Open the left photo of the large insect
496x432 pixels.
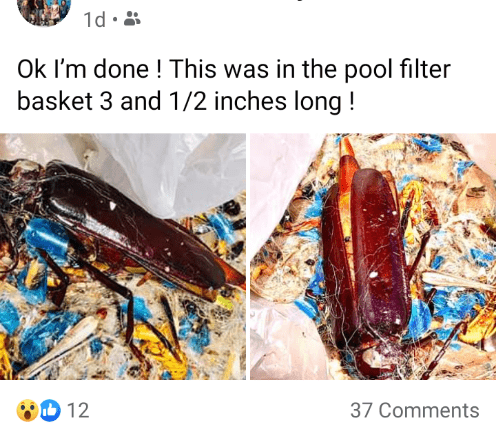coord(123,256)
